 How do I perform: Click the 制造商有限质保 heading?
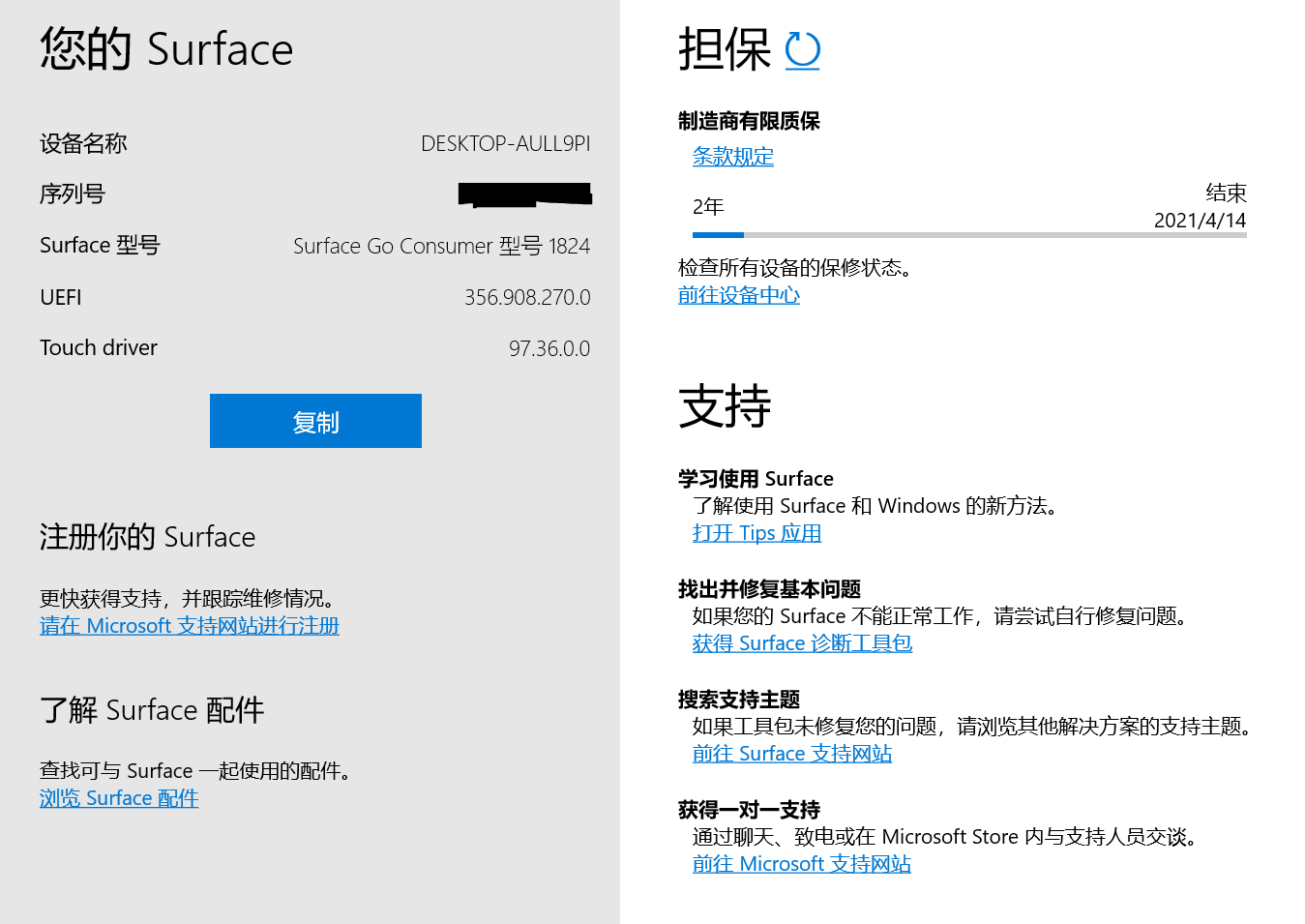click(x=749, y=121)
